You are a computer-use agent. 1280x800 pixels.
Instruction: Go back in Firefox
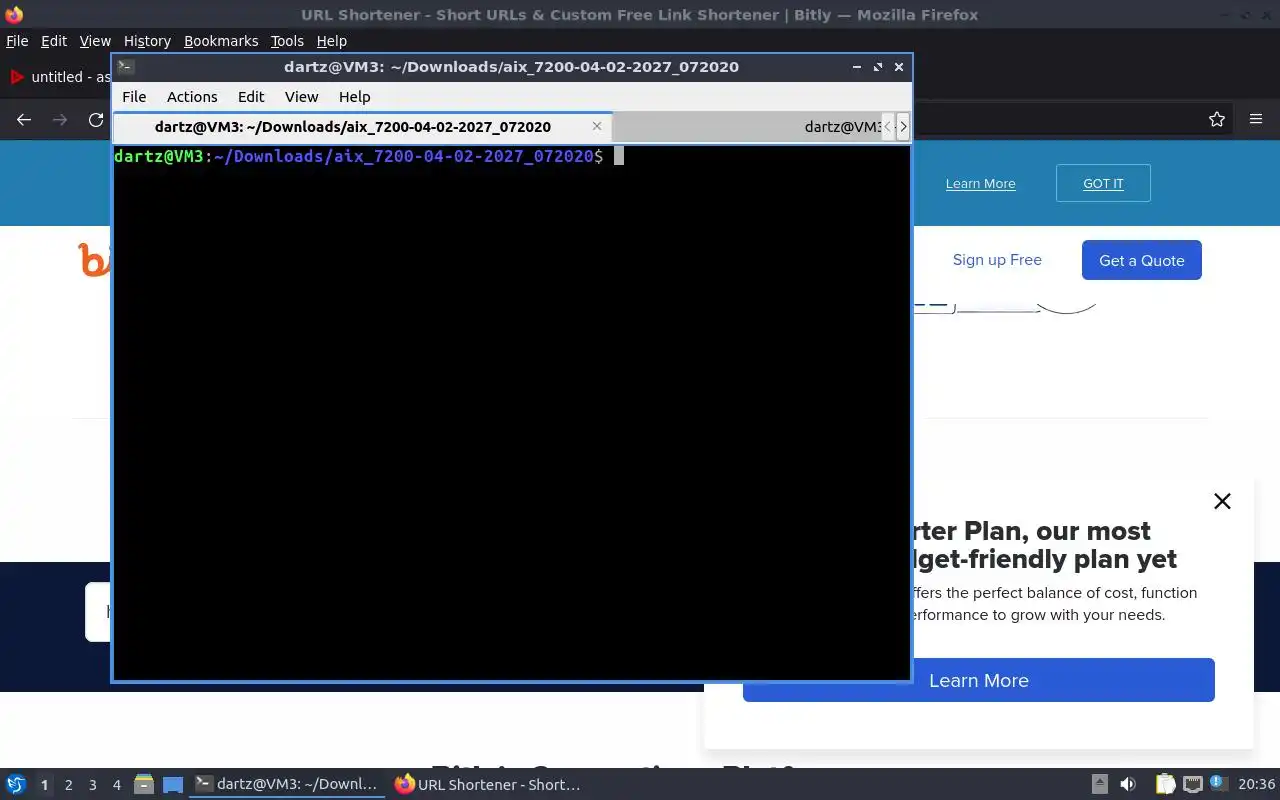pos(24,120)
